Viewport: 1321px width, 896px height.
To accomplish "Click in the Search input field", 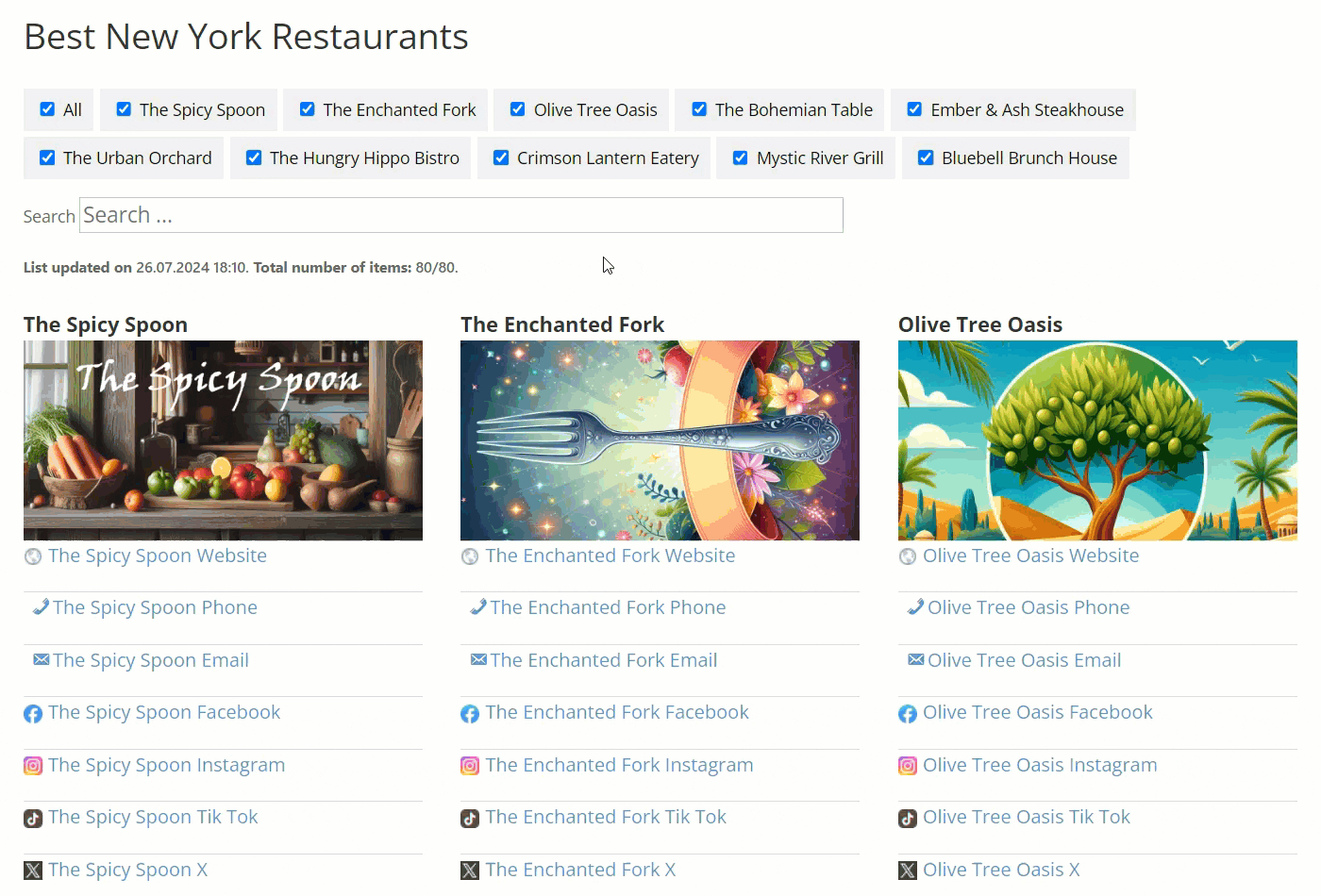I will (461, 215).
